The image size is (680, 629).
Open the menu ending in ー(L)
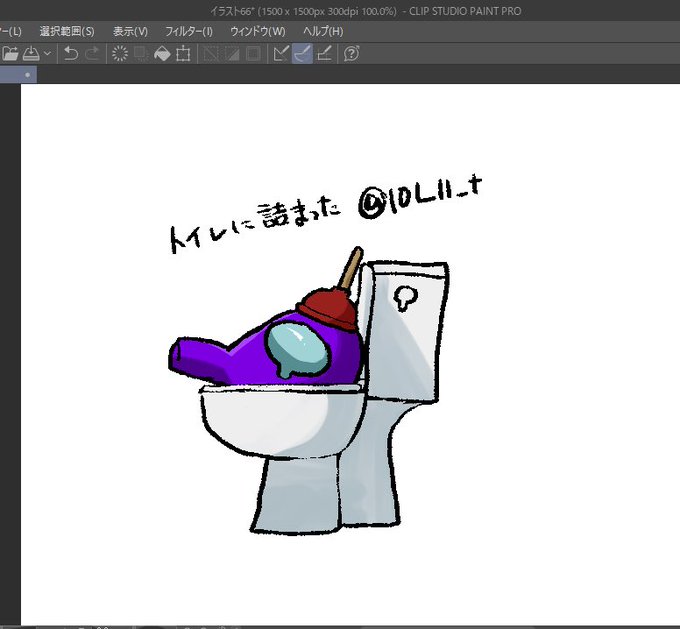point(10,31)
